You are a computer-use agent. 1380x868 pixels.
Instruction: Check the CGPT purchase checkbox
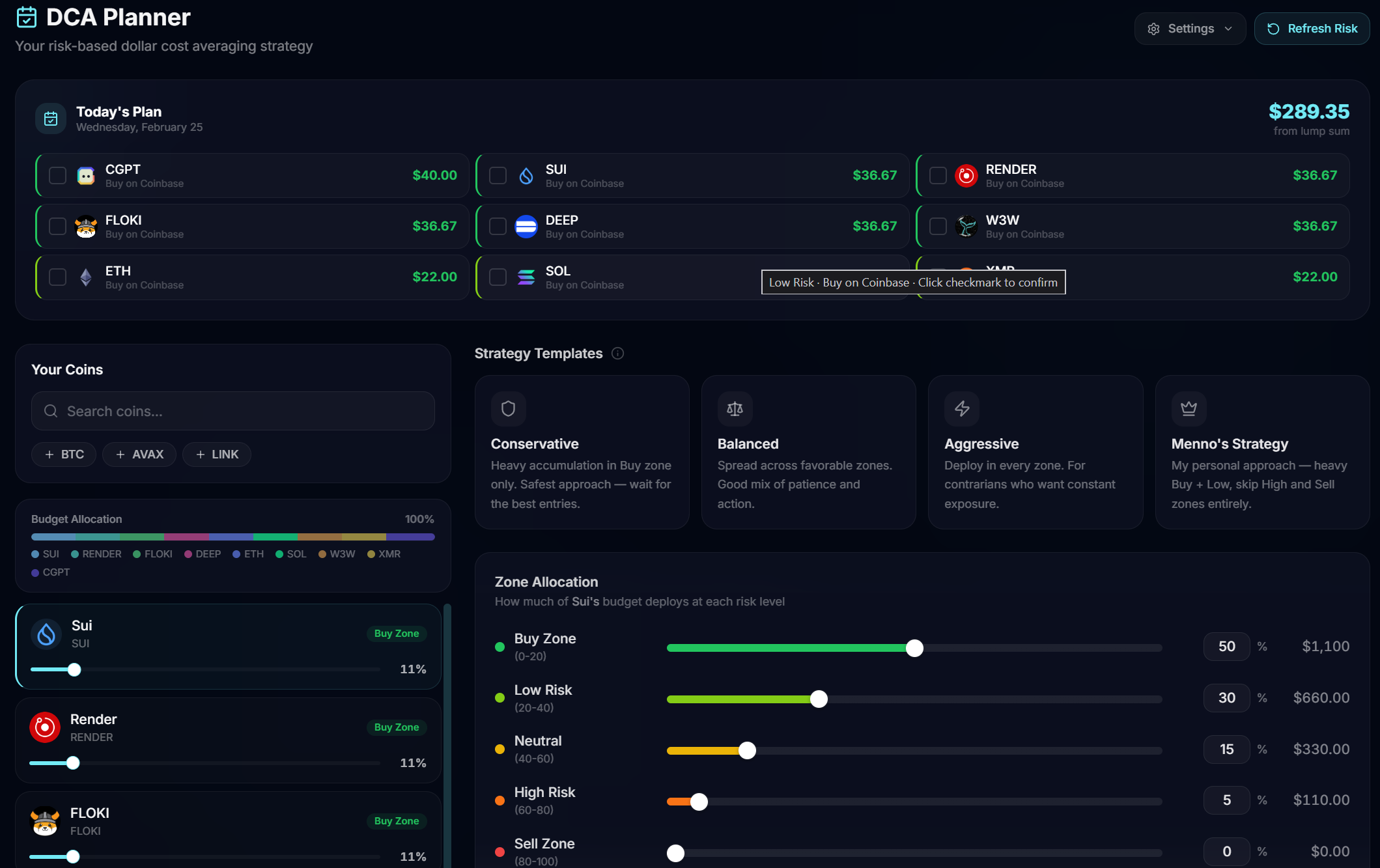[x=58, y=176]
